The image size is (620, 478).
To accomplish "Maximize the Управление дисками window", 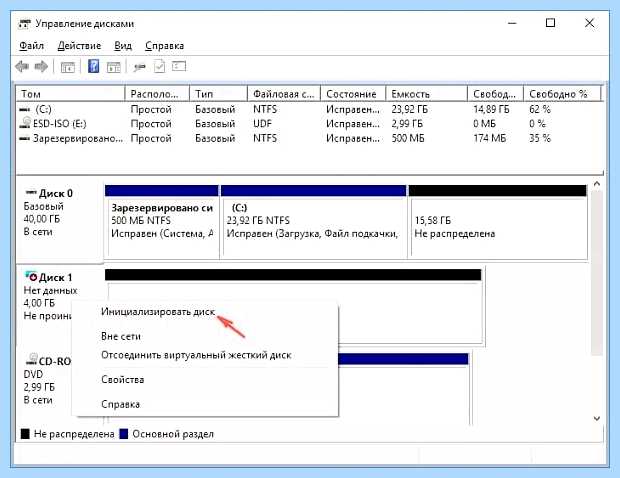I will pos(550,23).
